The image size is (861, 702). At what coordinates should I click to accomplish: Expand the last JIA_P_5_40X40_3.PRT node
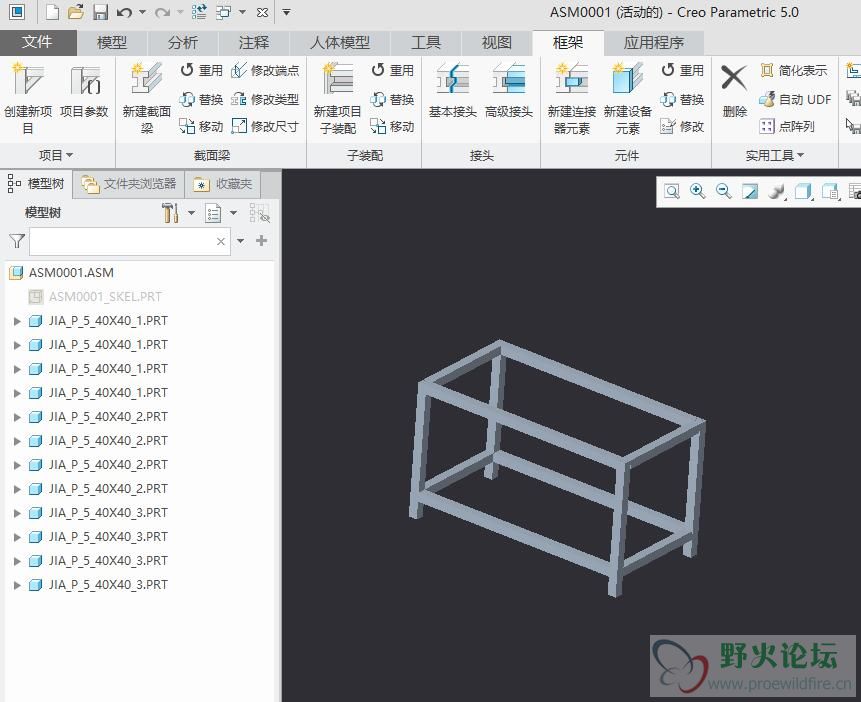[x=17, y=585]
